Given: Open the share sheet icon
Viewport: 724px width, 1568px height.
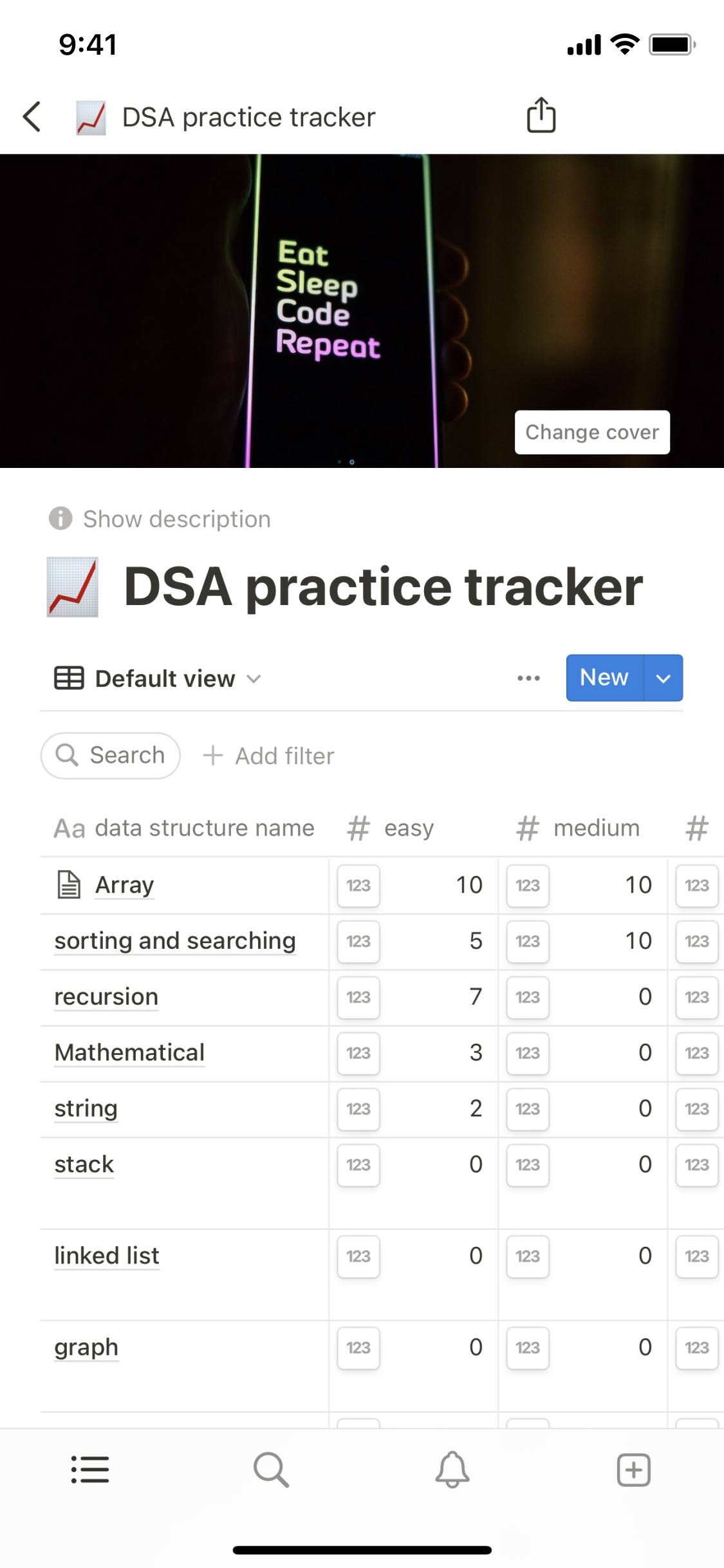Looking at the screenshot, I should point(541,115).
